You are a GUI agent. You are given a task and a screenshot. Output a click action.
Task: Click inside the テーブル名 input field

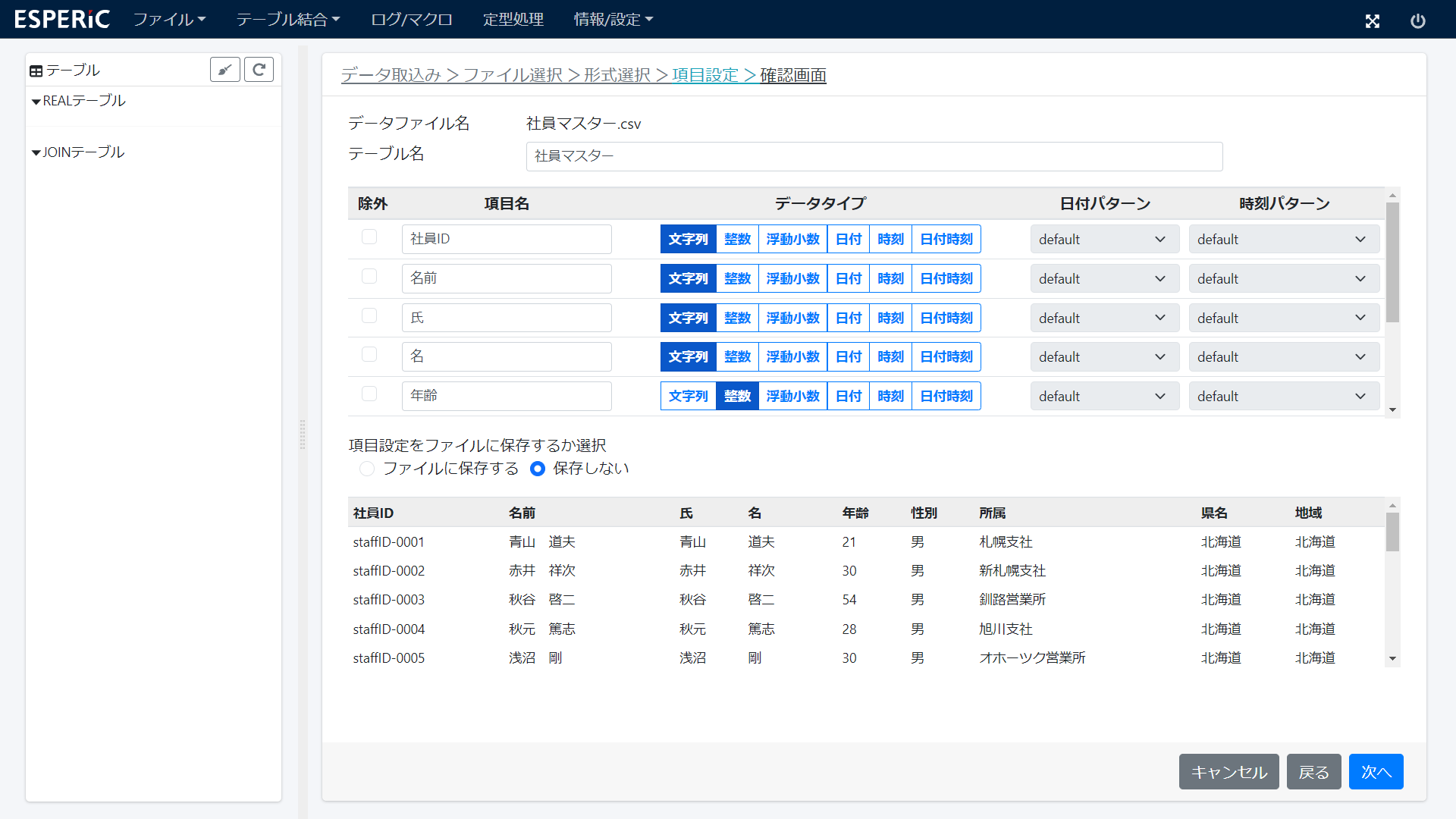(x=874, y=156)
